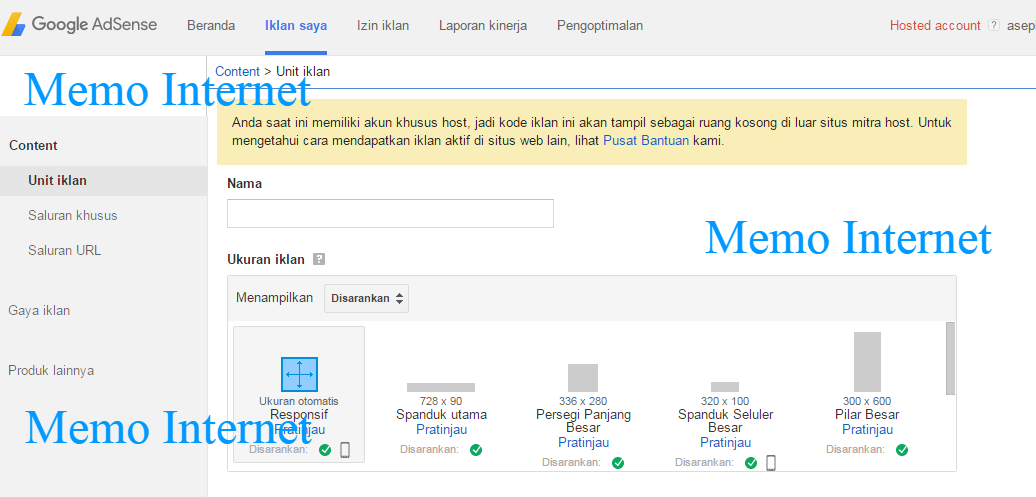1036x497 pixels.
Task: Click the Google AdSense logo
Action: point(79,25)
